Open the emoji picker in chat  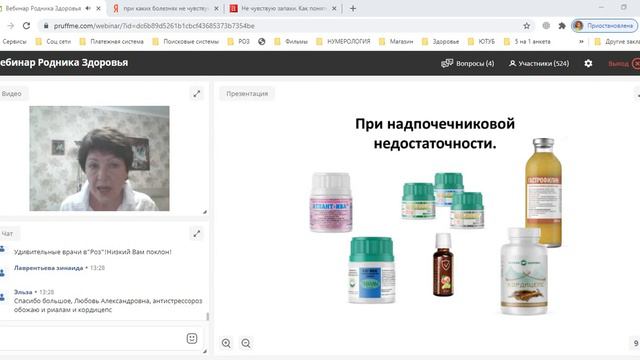[x=192, y=338]
